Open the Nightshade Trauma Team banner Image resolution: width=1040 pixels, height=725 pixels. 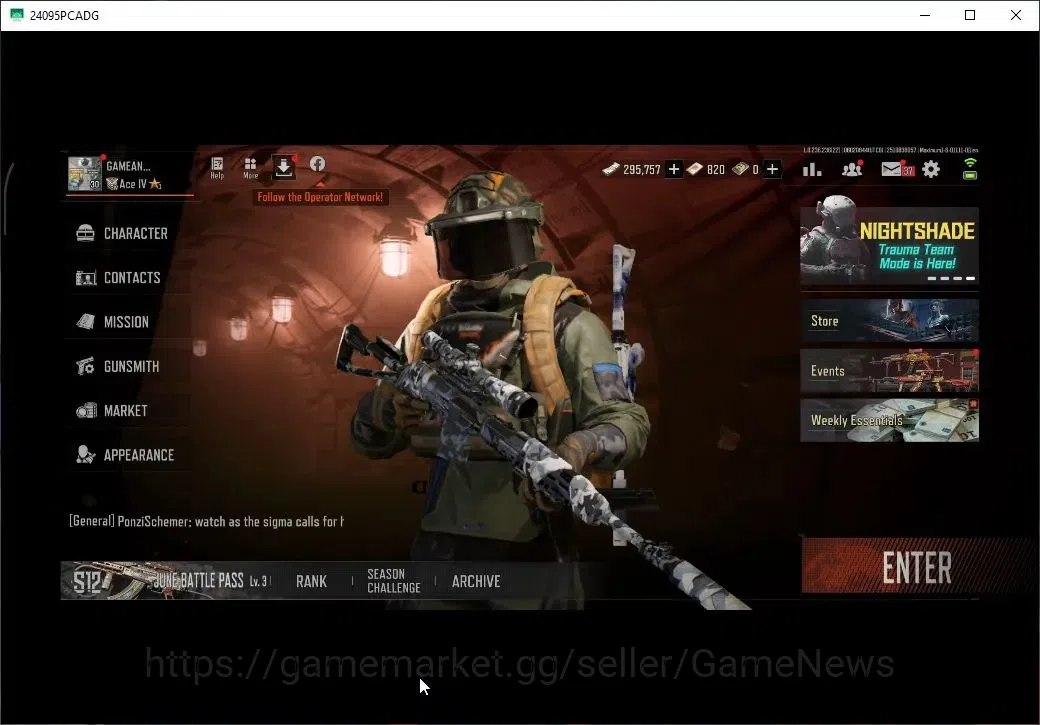click(889, 243)
